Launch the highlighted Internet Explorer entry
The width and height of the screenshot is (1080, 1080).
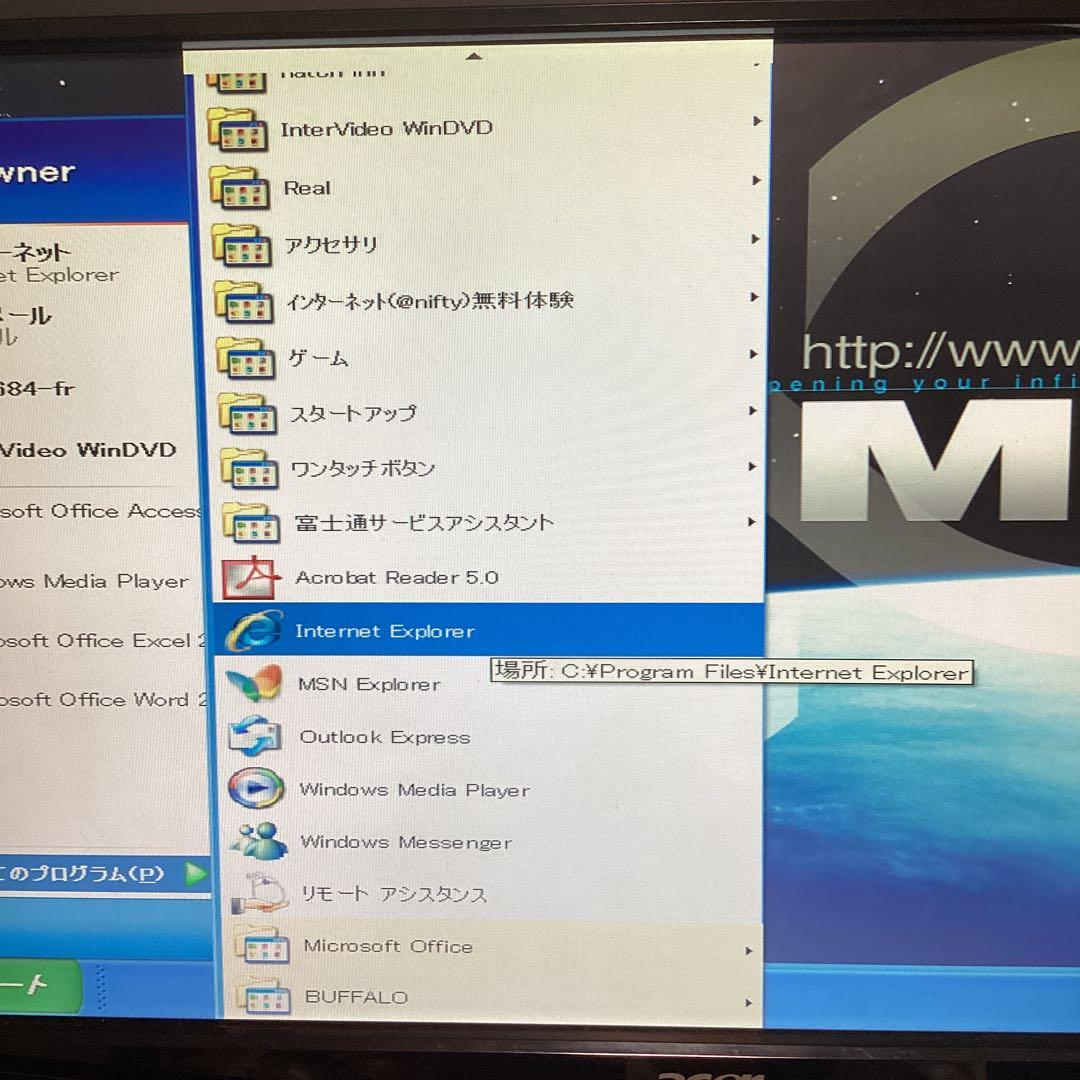pos(384,631)
